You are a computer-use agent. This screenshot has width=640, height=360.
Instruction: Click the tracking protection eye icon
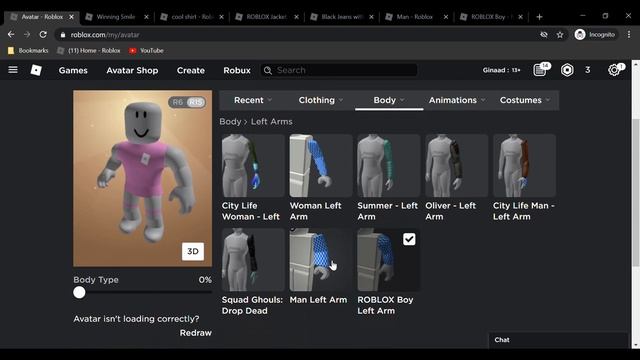[544, 35]
